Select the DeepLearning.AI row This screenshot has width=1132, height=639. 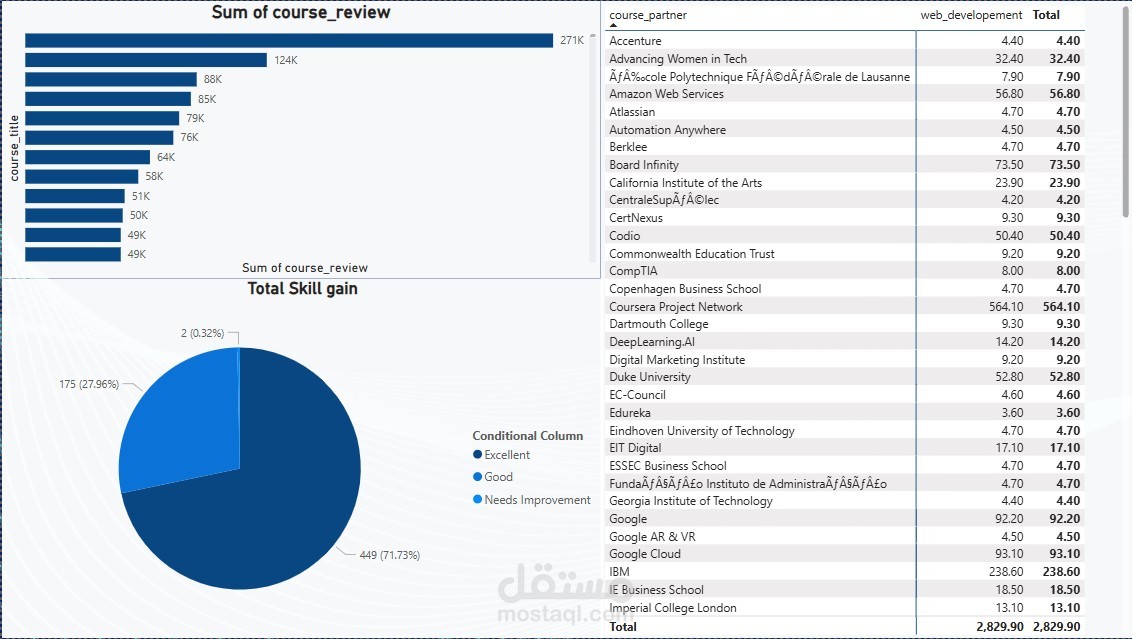point(844,342)
